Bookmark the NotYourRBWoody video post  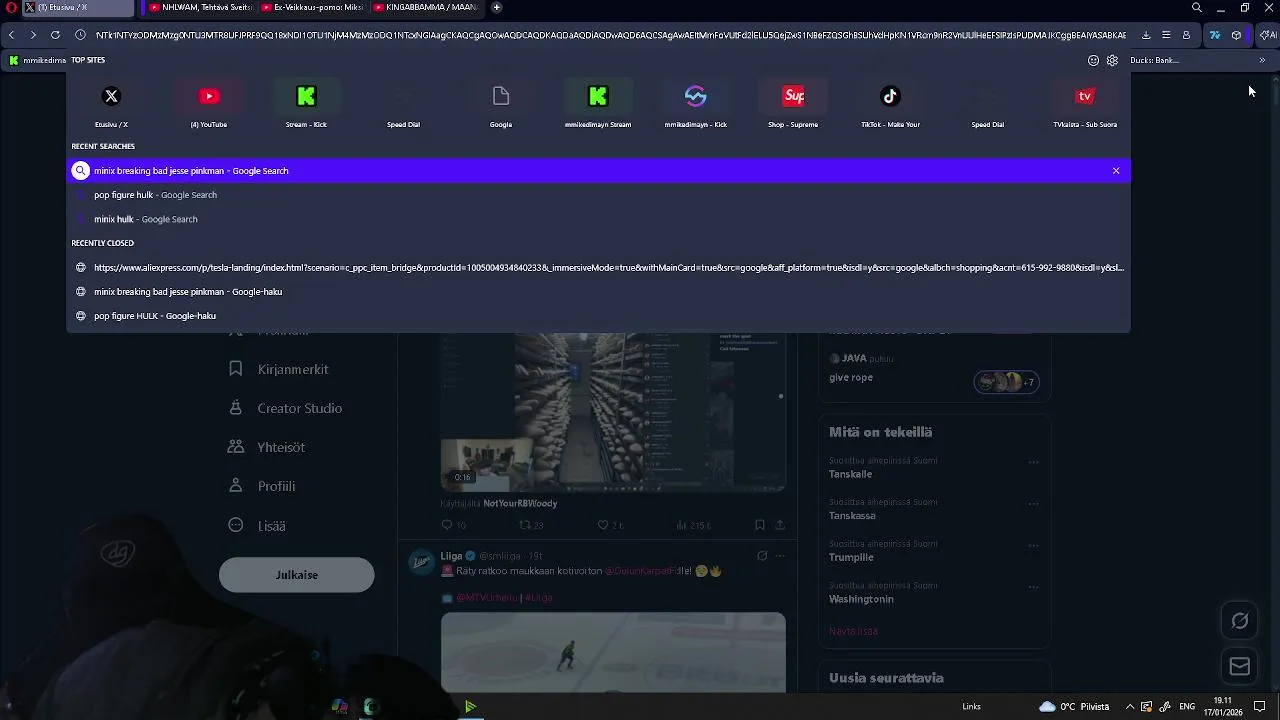[x=760, y=525]
